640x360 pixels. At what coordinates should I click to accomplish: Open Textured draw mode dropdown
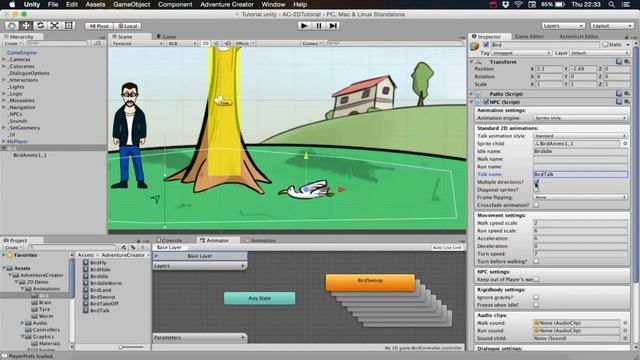[x=136, y=43]
